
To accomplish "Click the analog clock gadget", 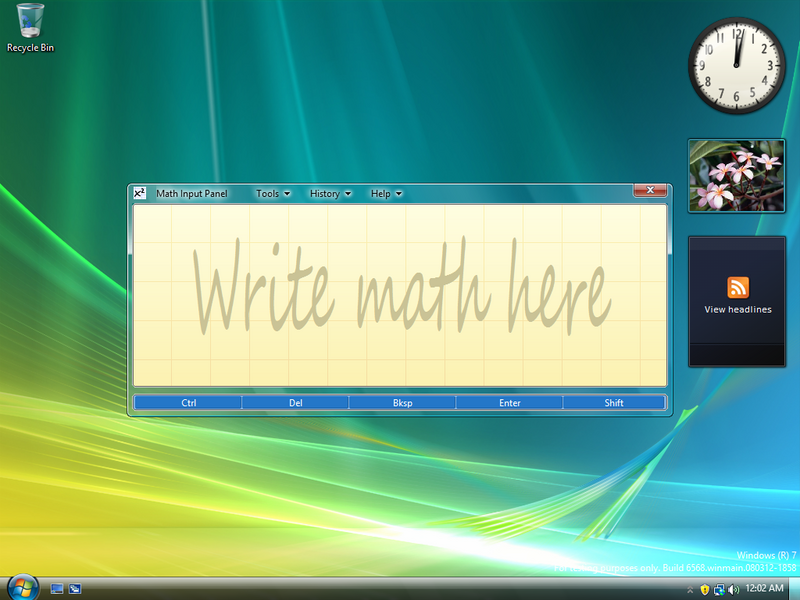I will 736,65.
